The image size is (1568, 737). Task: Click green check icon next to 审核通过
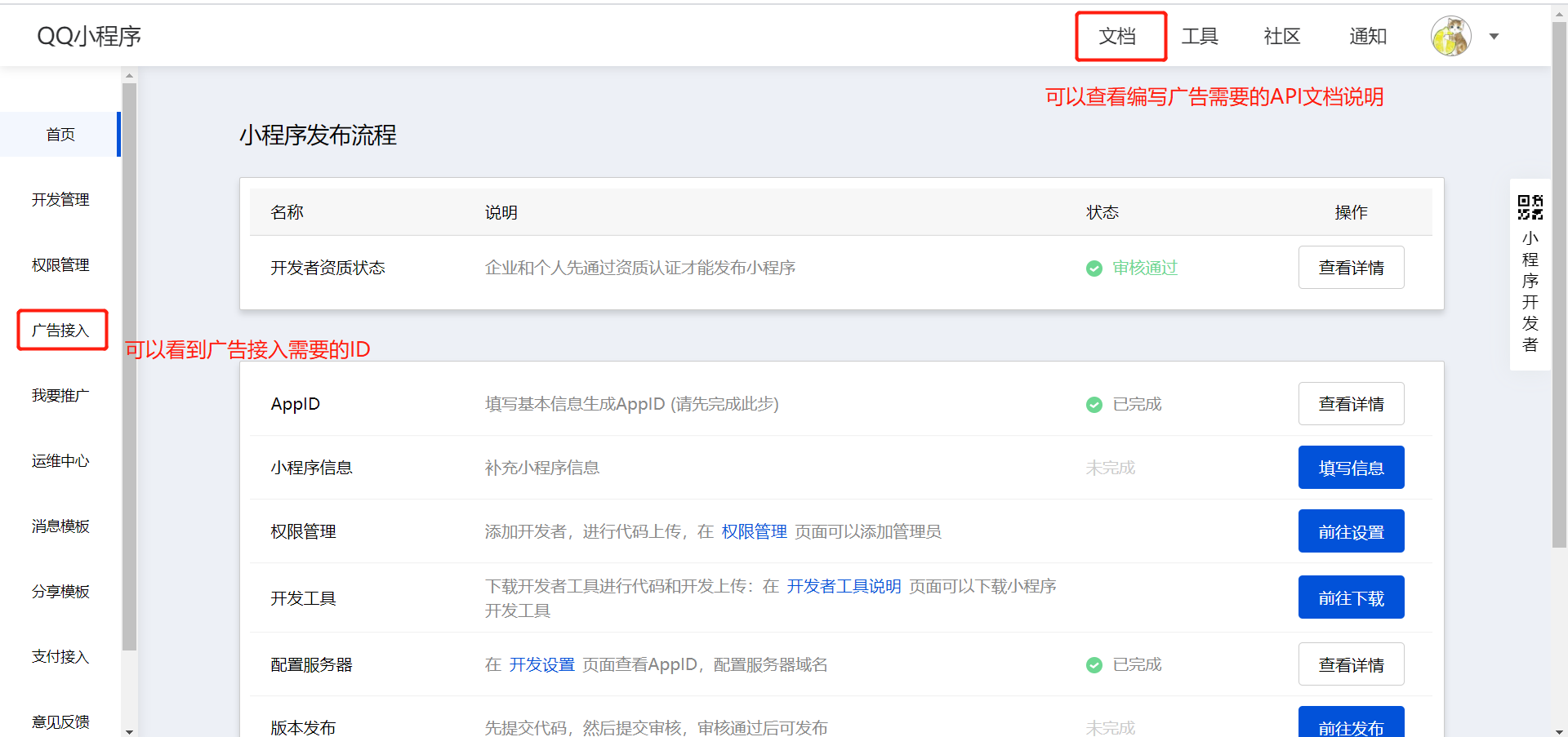point(1094,269)
